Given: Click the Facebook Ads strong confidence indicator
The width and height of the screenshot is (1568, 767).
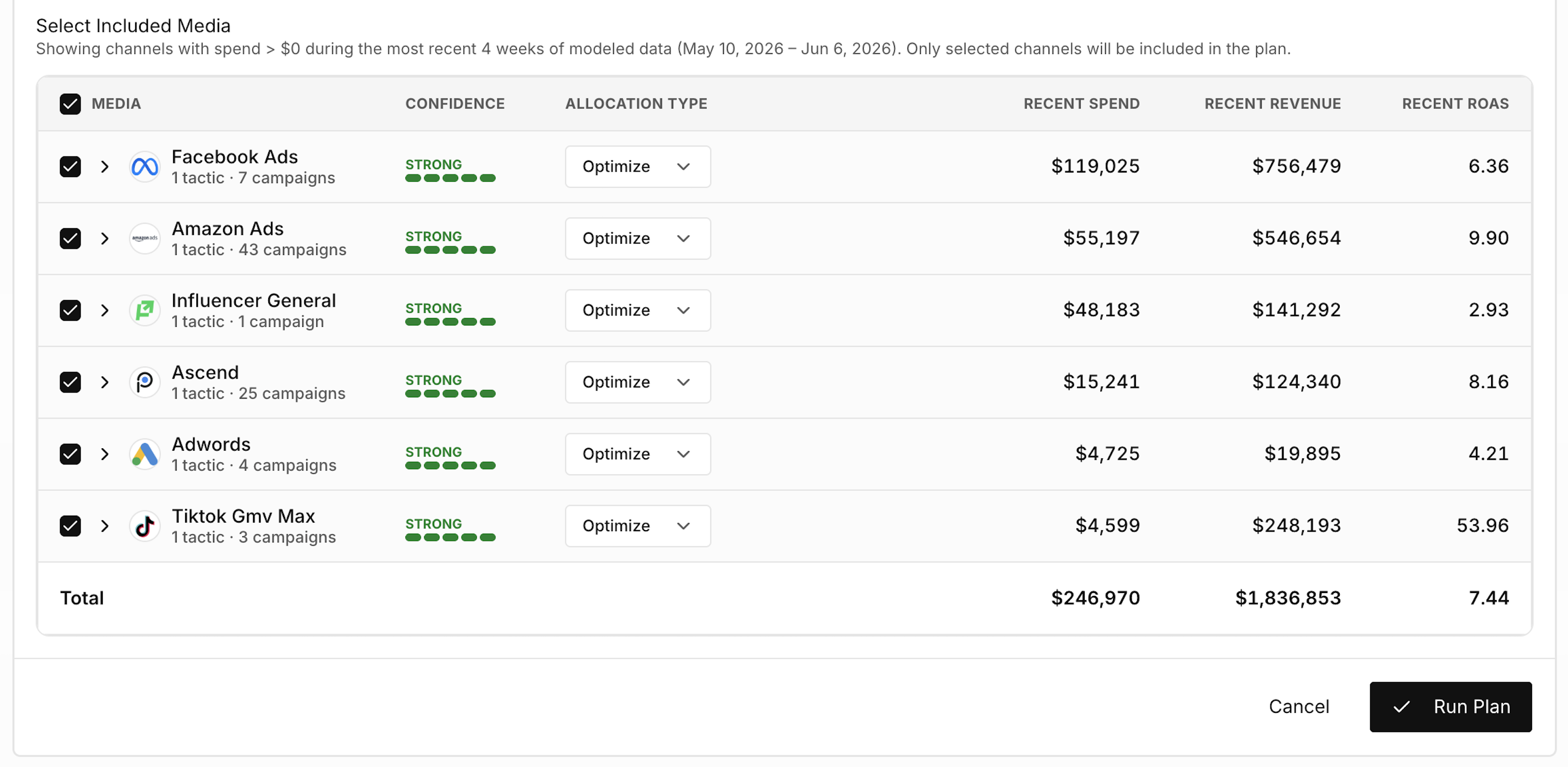Looking at the screenshot, I should (x=450, y=169).
